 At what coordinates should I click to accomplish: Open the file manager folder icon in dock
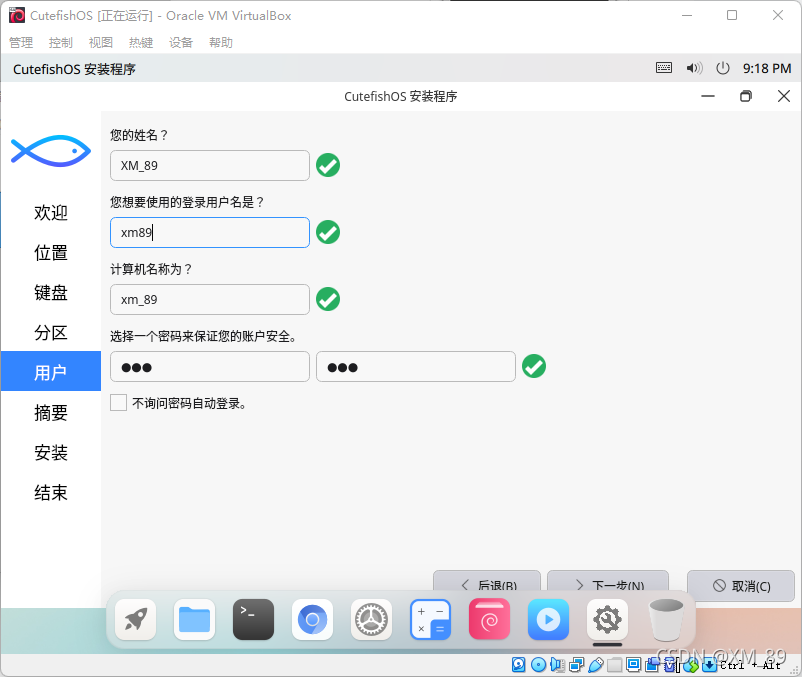[x=194, y=619]
